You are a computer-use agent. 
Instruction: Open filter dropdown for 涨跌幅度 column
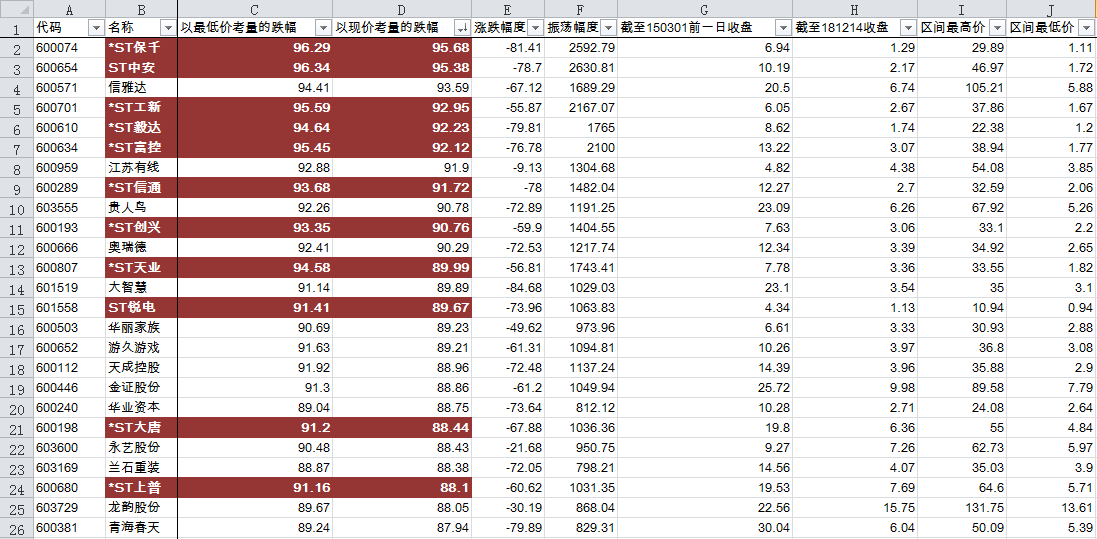coord(535,28)
